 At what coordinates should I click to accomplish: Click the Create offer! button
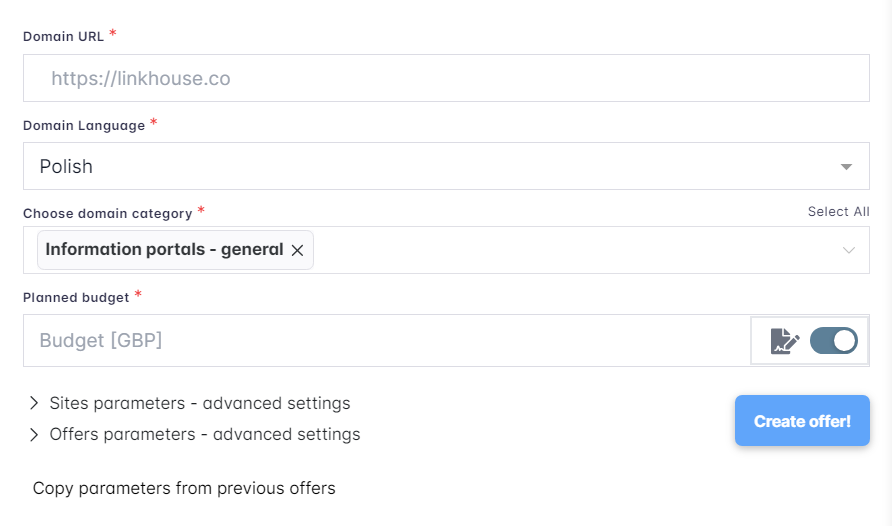point(802,421)
